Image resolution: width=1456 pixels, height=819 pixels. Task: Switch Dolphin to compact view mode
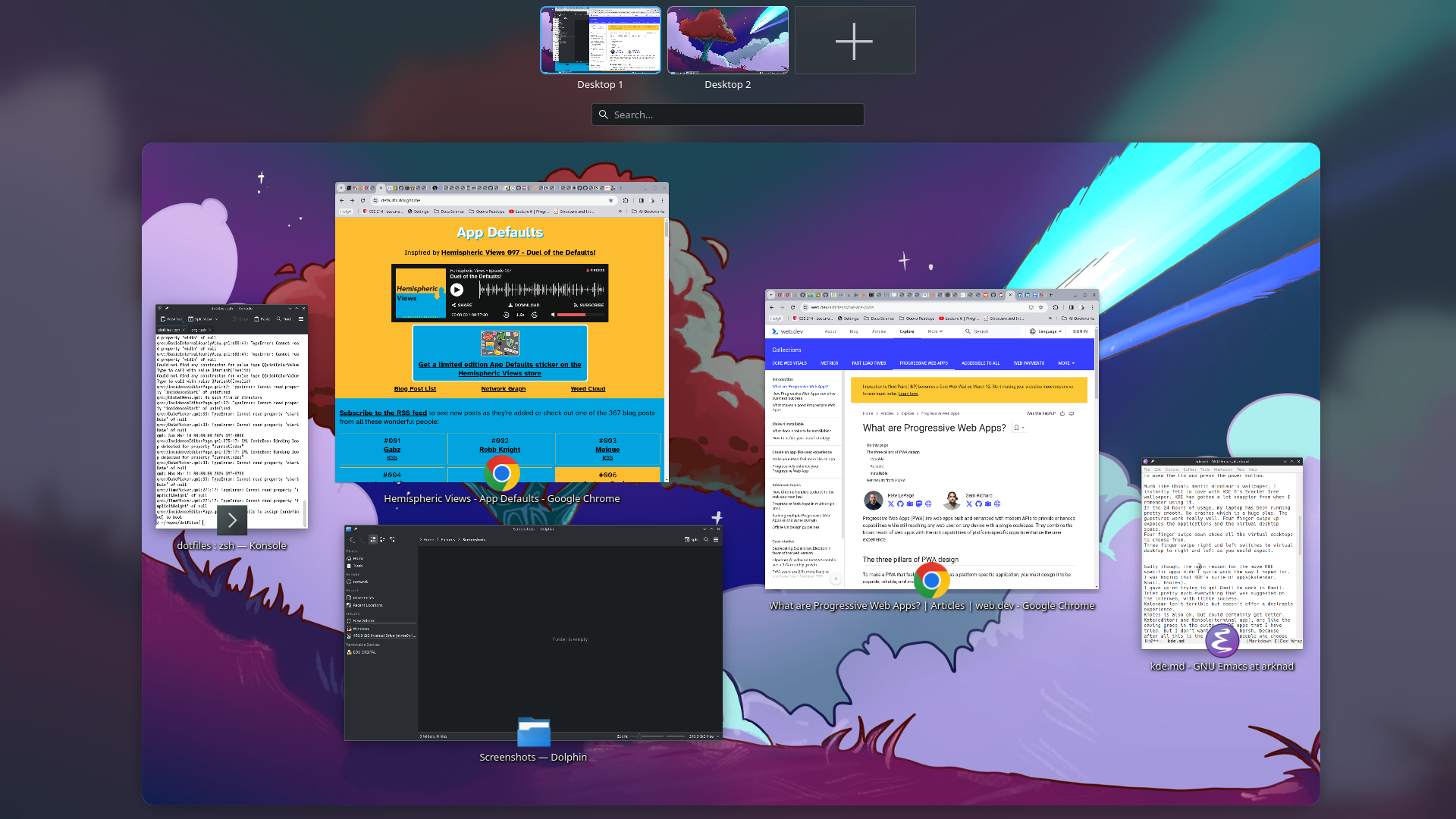point(382,539)
